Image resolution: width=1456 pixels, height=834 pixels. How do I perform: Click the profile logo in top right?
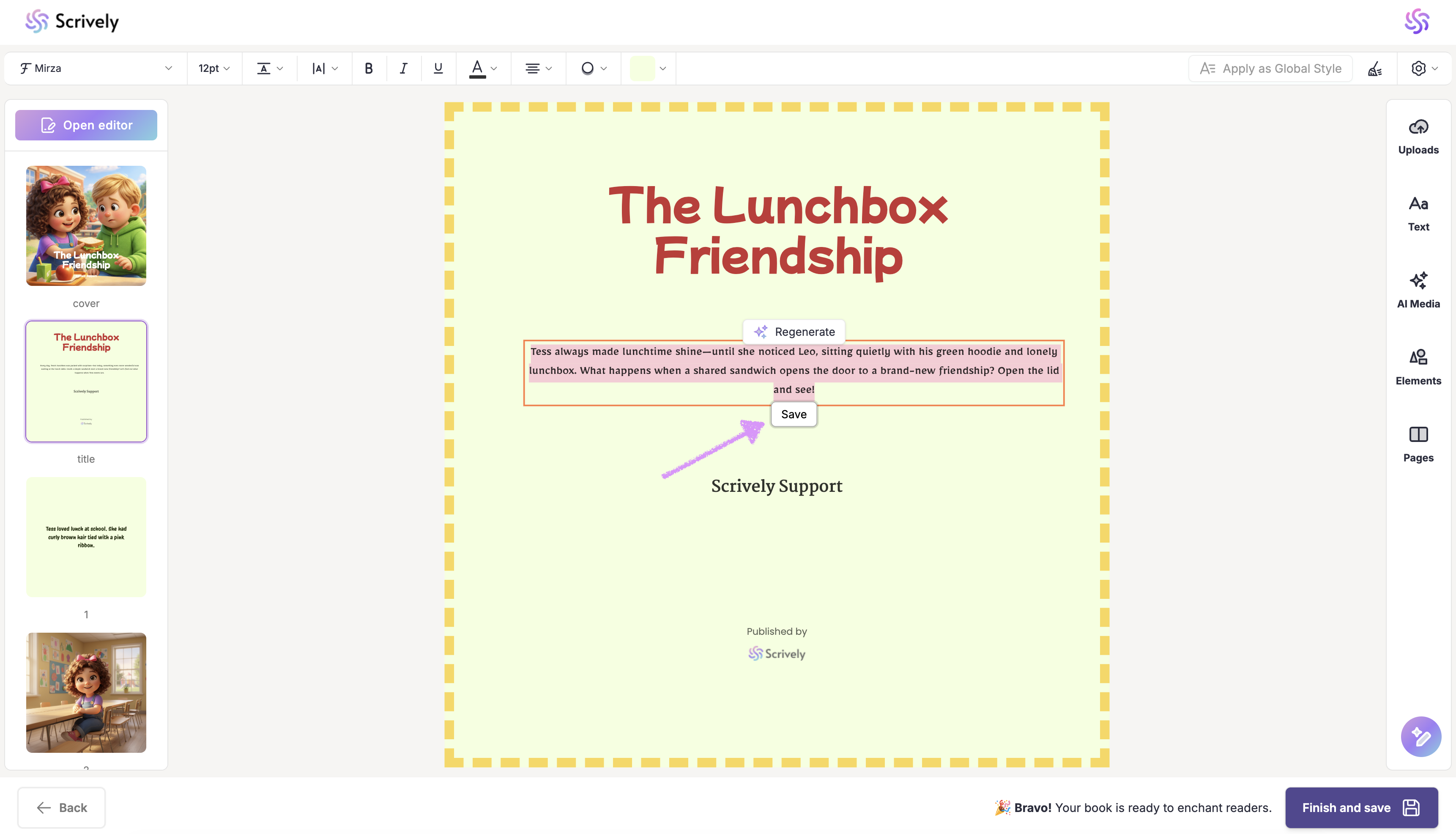click(x=1417, y=22)
